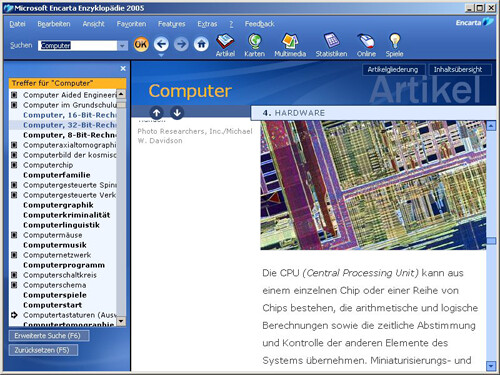This screenshot has height=375, width=500.
Task: Go back with the left arrow button
Action: pyautogui.click(x=161, y=44)
